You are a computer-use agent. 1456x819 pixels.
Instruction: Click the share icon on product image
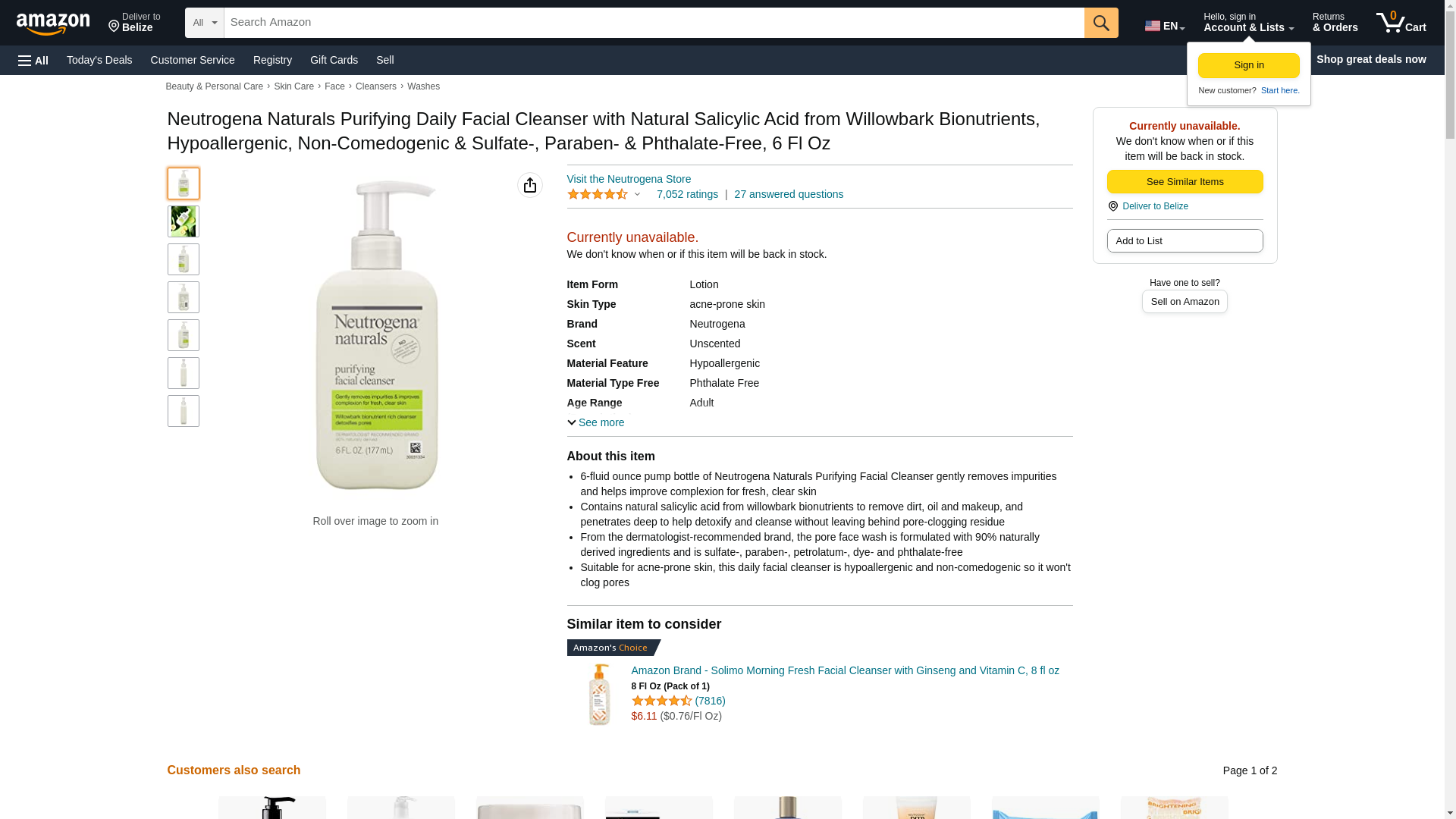tap(530, 185)
